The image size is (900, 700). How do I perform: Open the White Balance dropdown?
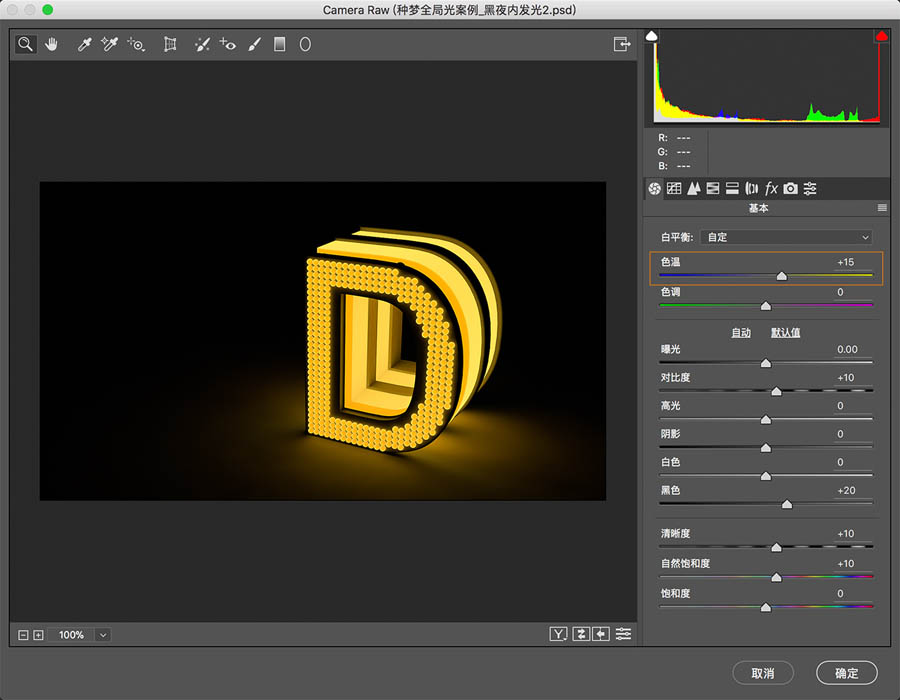coord(786,237)
